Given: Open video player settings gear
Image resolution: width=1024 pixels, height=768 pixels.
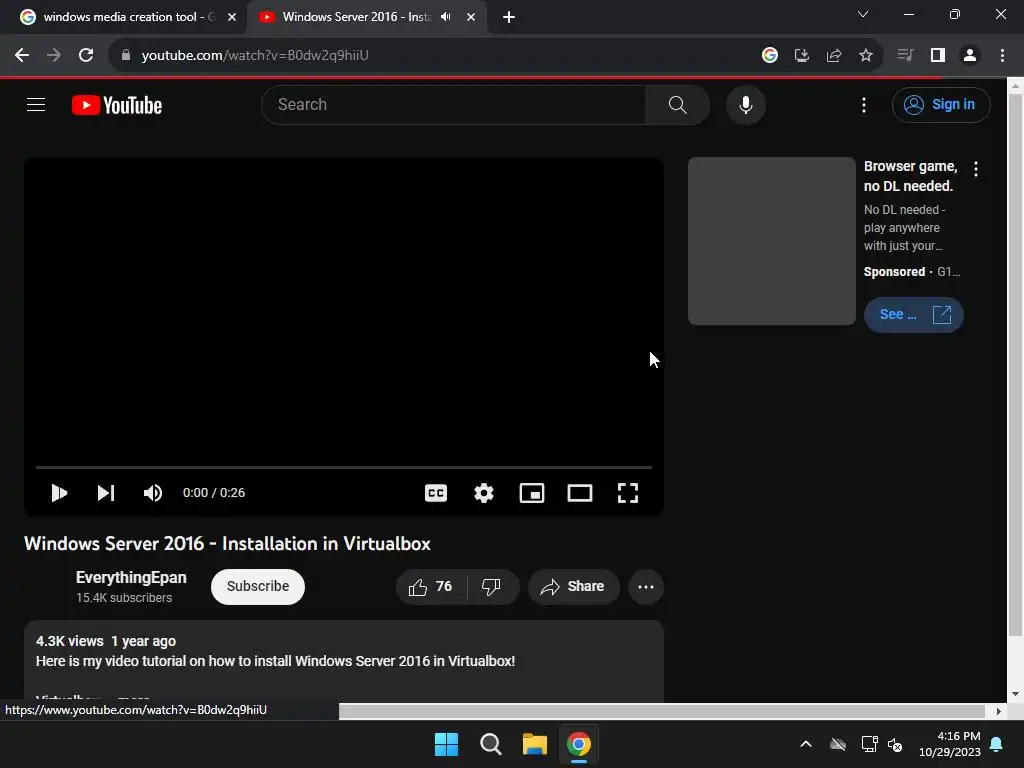Looking at the screenshot, I should coord(483,493).
